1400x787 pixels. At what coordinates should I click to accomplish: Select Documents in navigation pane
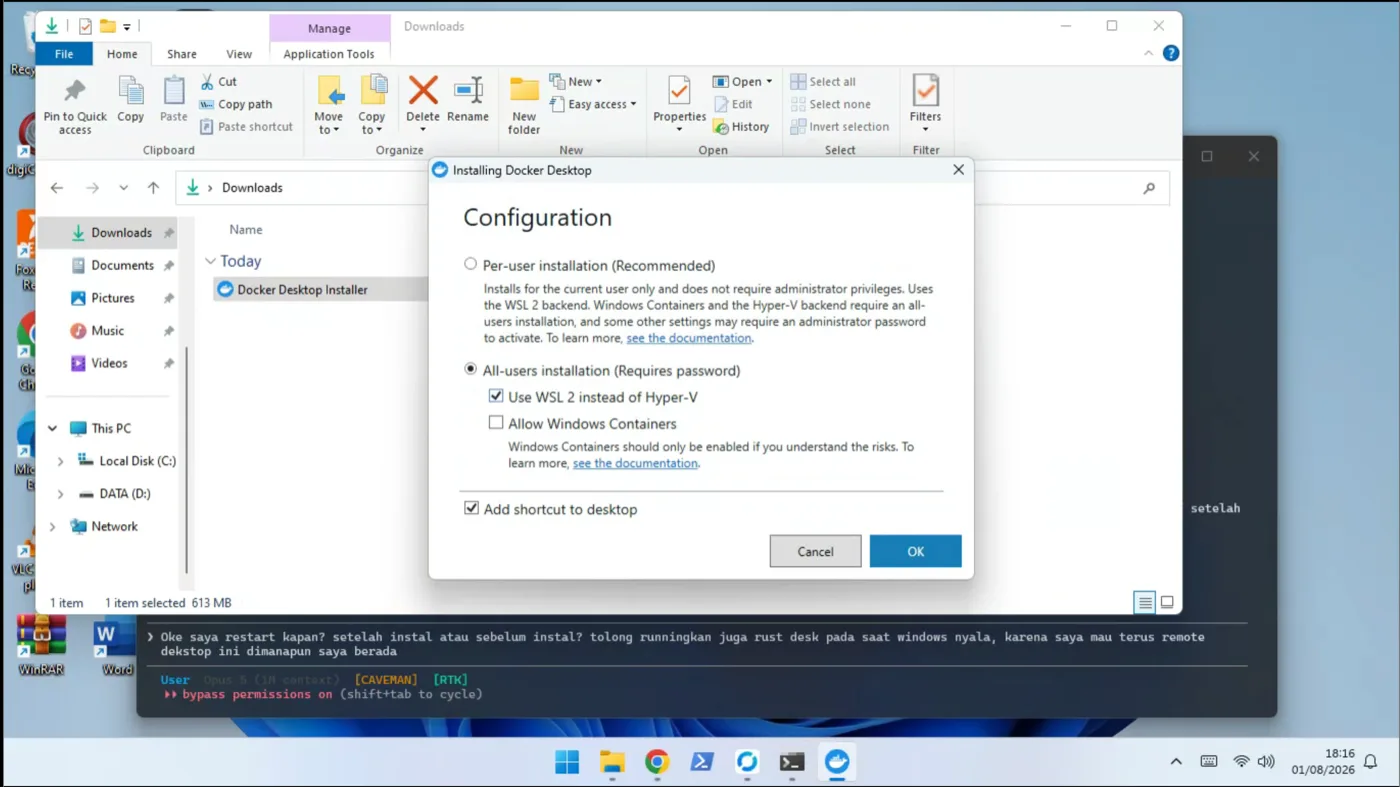pyautogui.click(x=110, y=266)
